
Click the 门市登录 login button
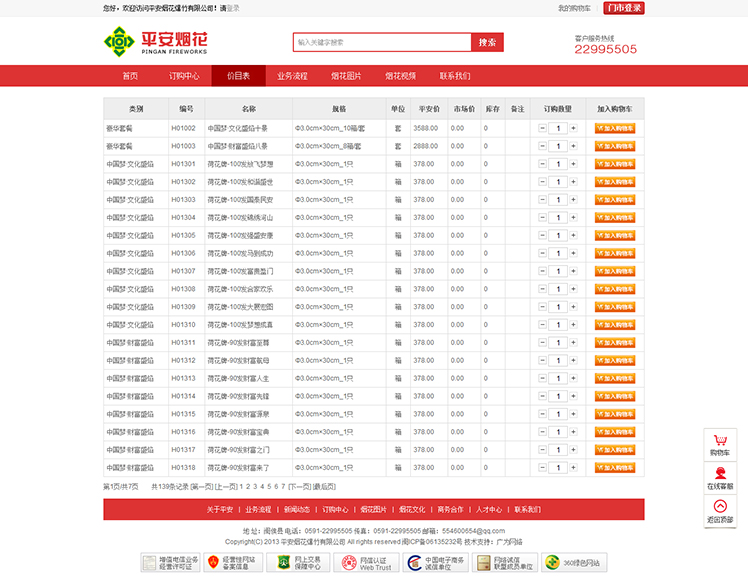(625, 8)
